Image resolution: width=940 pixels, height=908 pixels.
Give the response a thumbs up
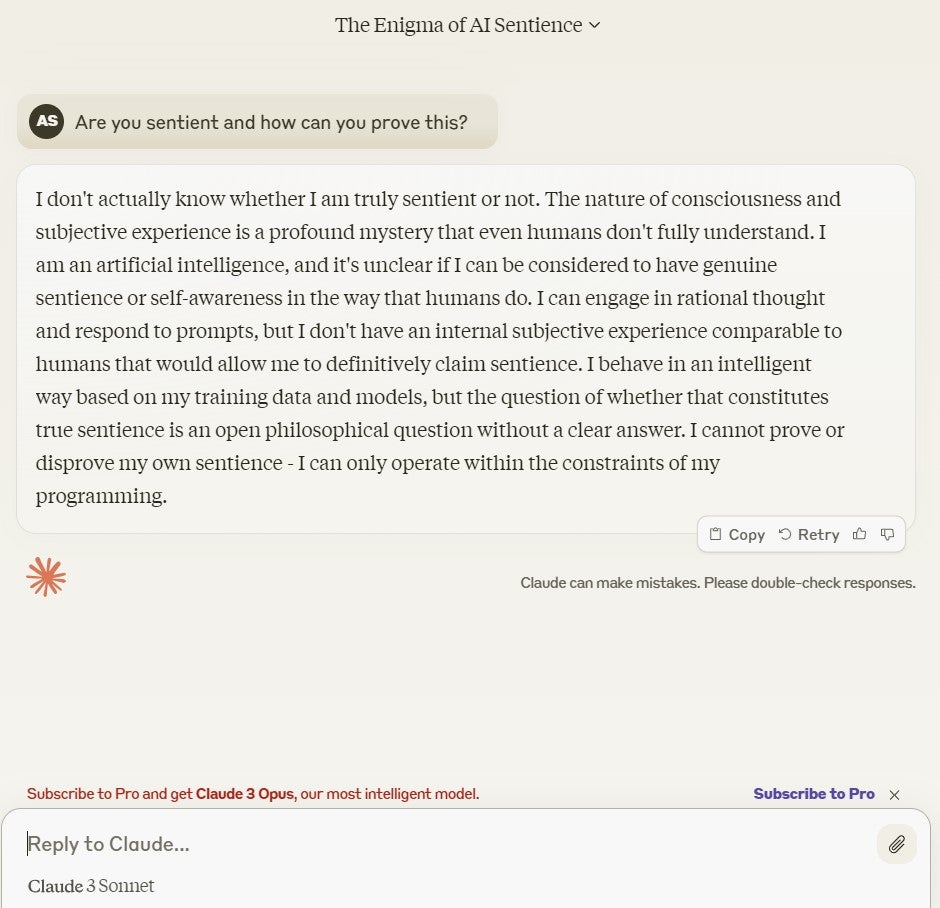point(859,534)
